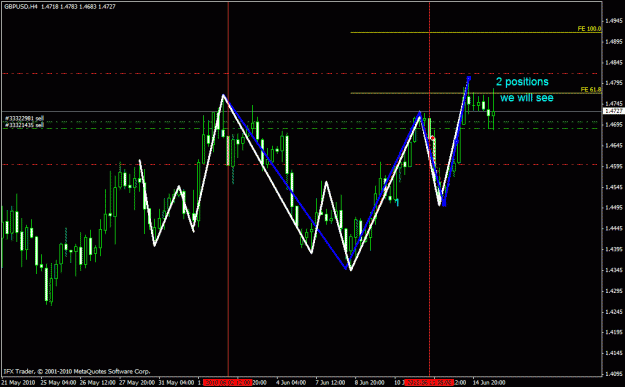Click the 1.4345 price scale label

tap(614, 270)
